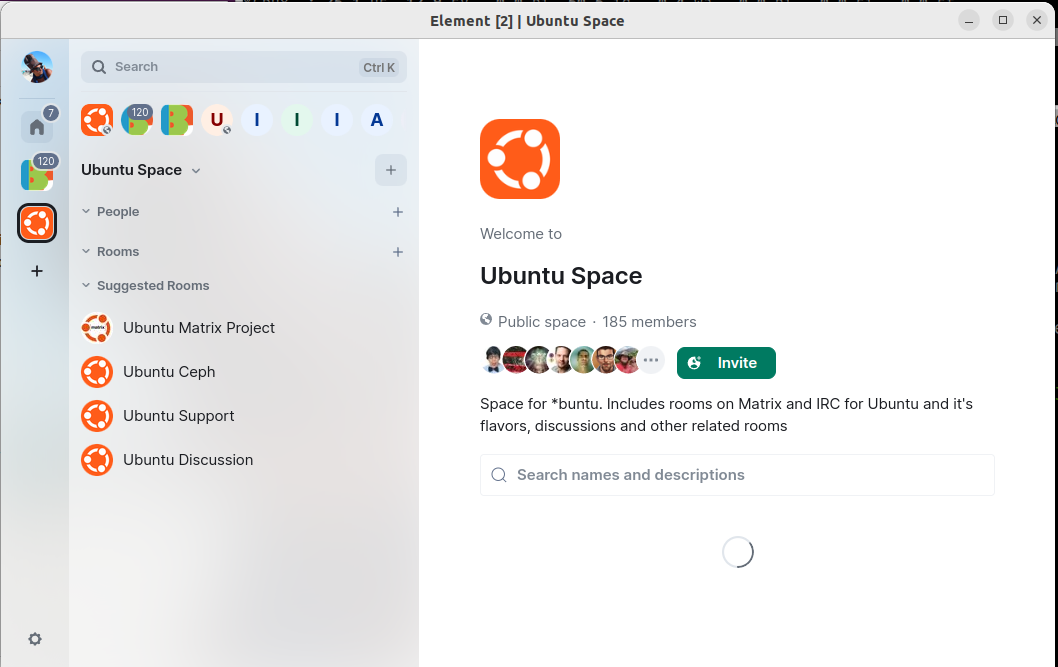
Task: Click the user profile avatar
Action: [x=37, y=68]
